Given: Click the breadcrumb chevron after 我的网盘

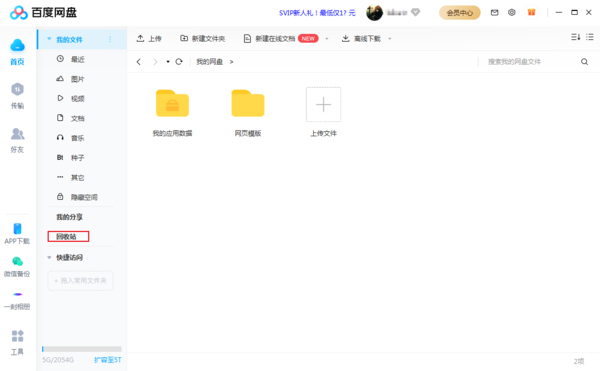Looking at the screenshot, I should (231, 62).
